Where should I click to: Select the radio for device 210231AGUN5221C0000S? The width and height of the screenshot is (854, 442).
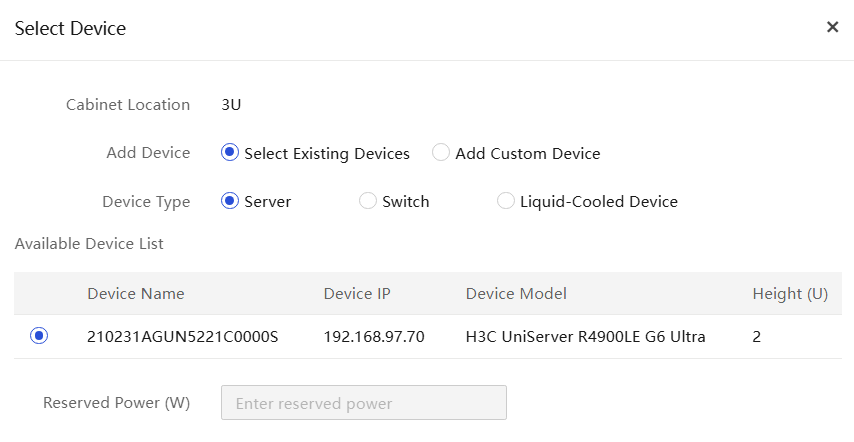39,336
